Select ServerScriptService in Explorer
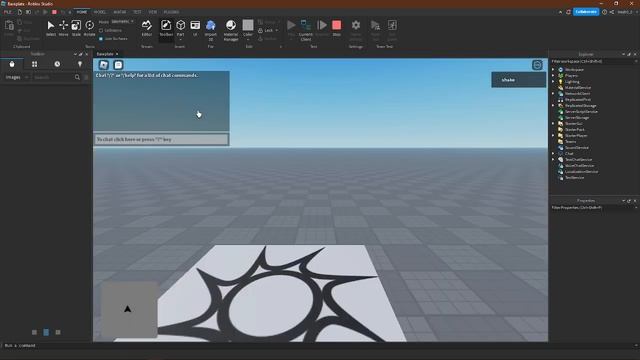The width and height of the screenshot is (640, 360). click(581, 111)
